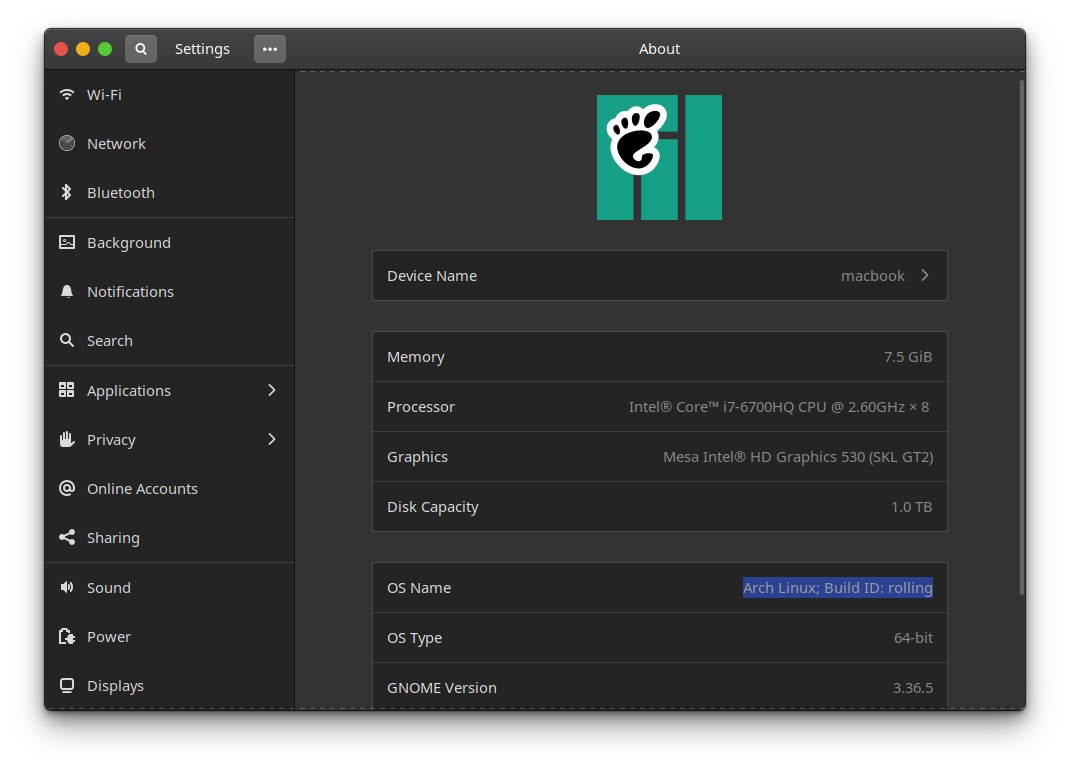This screenshot has width=1070, height=771.
Task: Click the GNOME Version label
Action: pyautogui.click(x=442, y=688)
